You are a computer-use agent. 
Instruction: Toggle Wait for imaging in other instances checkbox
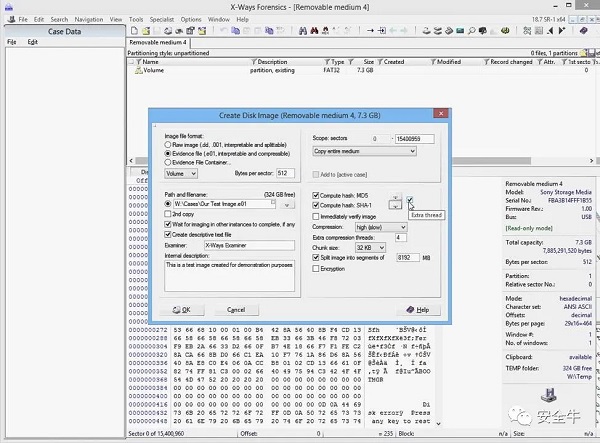coord(168,224)
